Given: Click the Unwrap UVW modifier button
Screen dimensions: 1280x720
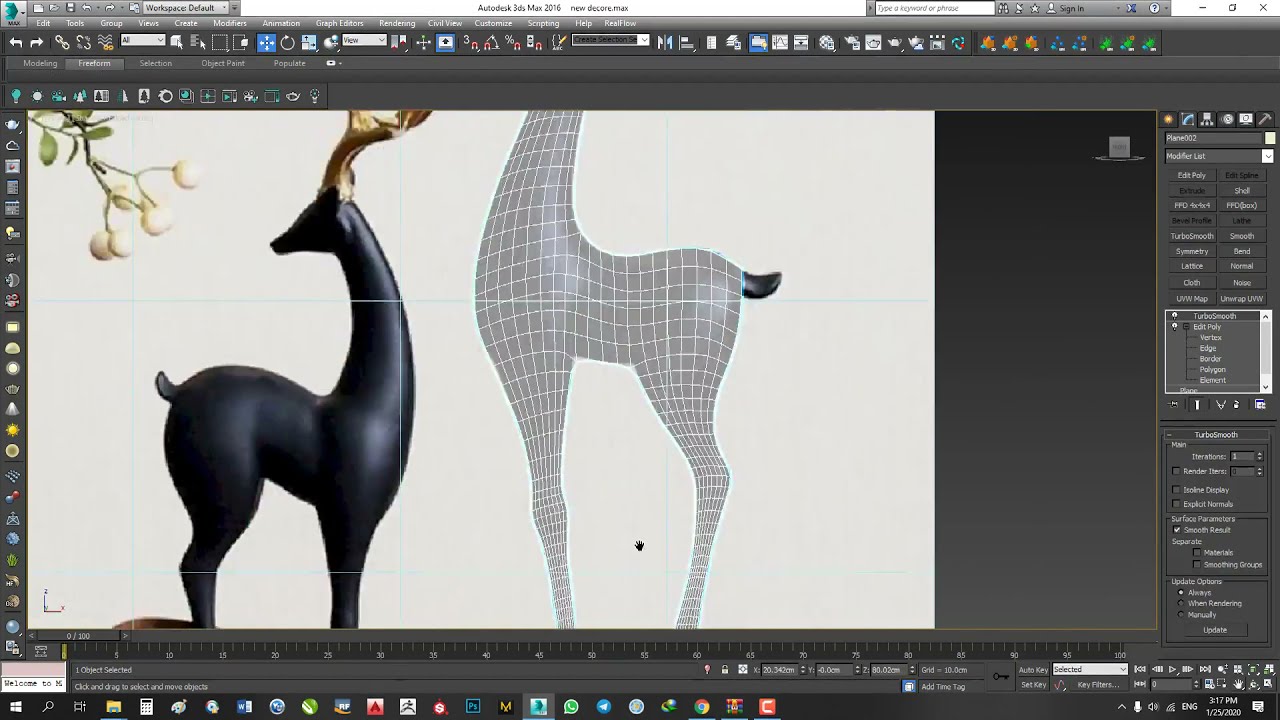Looking at the screenshot, I should point(1241,298).
